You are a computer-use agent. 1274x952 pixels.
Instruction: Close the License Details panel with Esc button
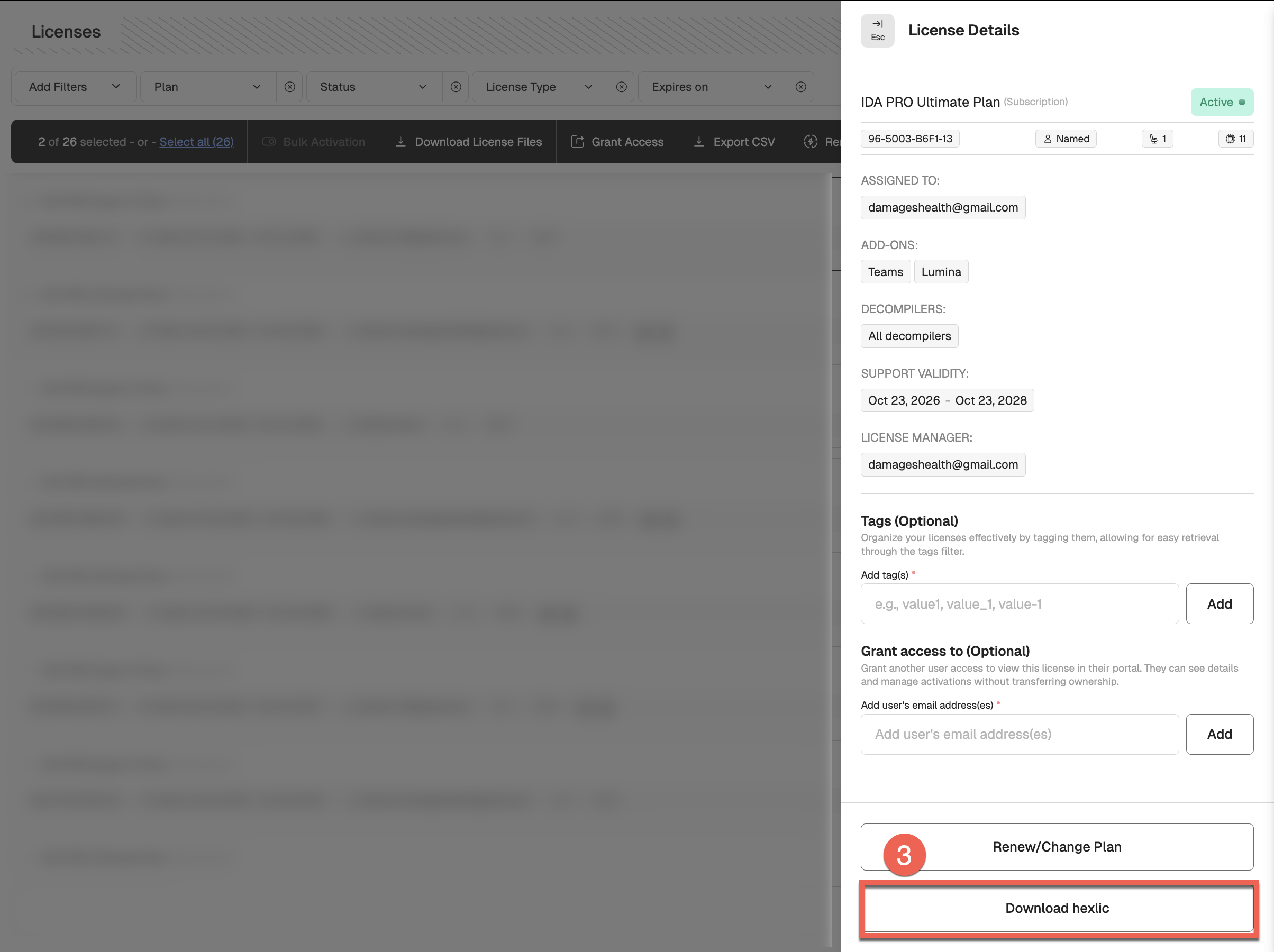click(877, 31)
